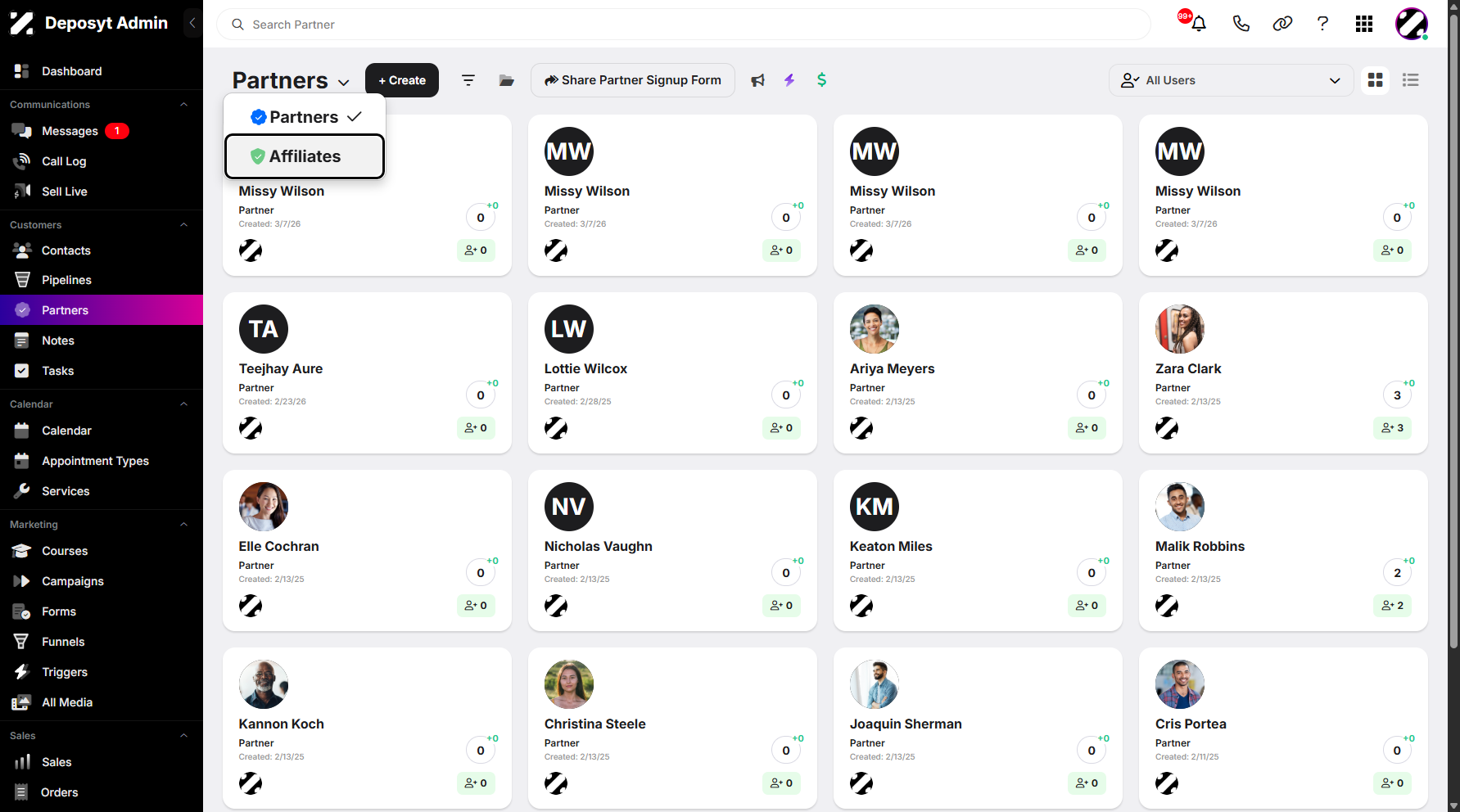Collapse the Customers section

tap(184, 225)
